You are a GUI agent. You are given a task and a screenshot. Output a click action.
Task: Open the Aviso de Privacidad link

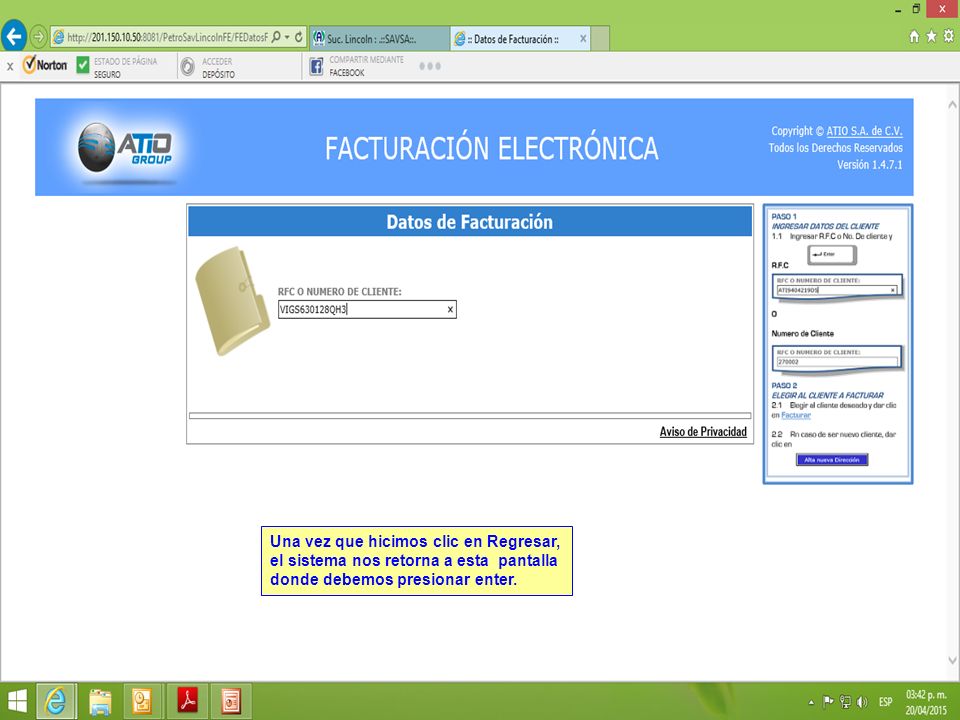[x=703, y=432]
